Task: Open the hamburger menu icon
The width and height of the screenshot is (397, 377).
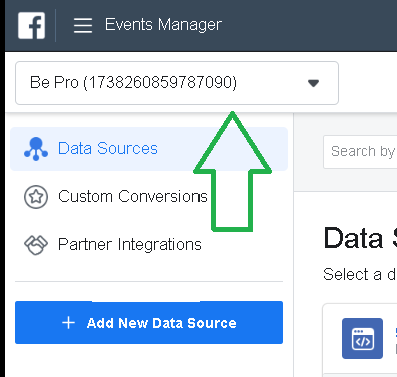Action: click(x=83, y=25)
